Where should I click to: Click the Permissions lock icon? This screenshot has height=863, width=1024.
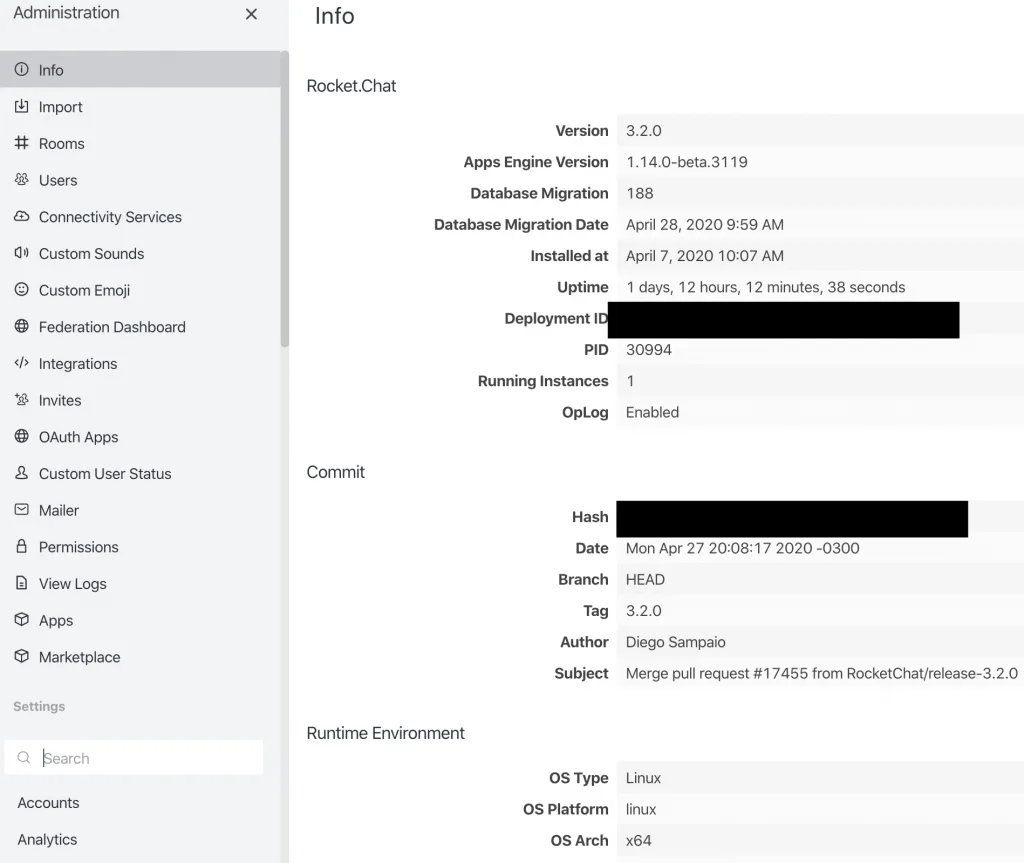point(21,547)
